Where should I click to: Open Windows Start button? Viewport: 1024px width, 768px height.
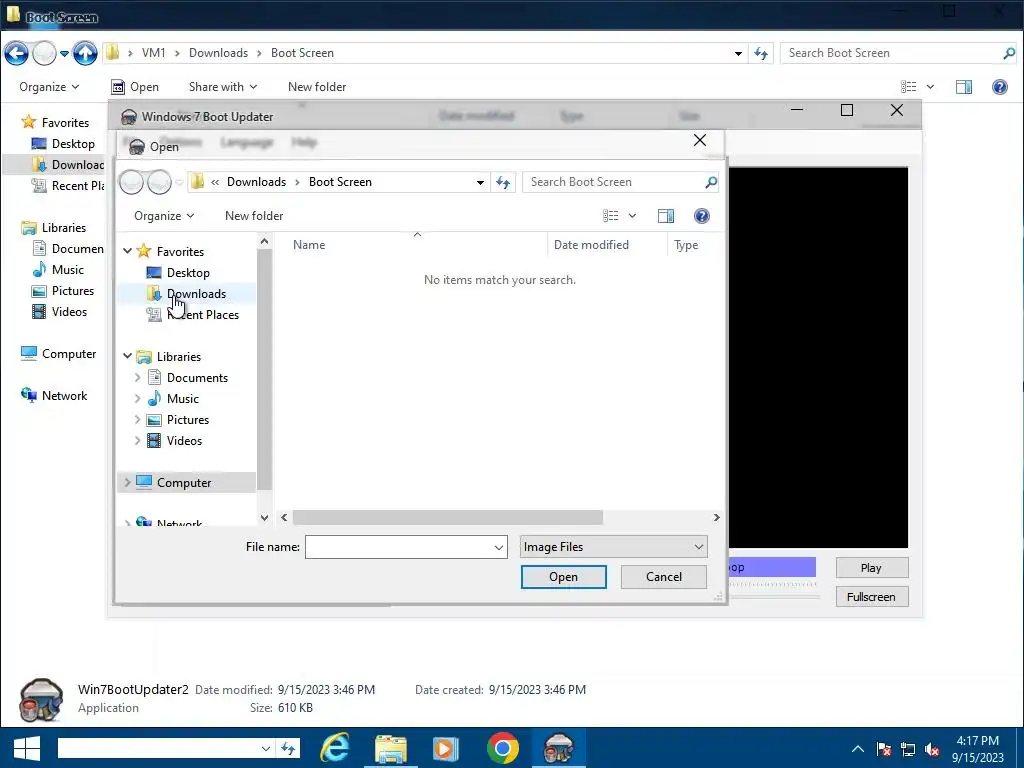pyautogui.click(x=26, y=748)
